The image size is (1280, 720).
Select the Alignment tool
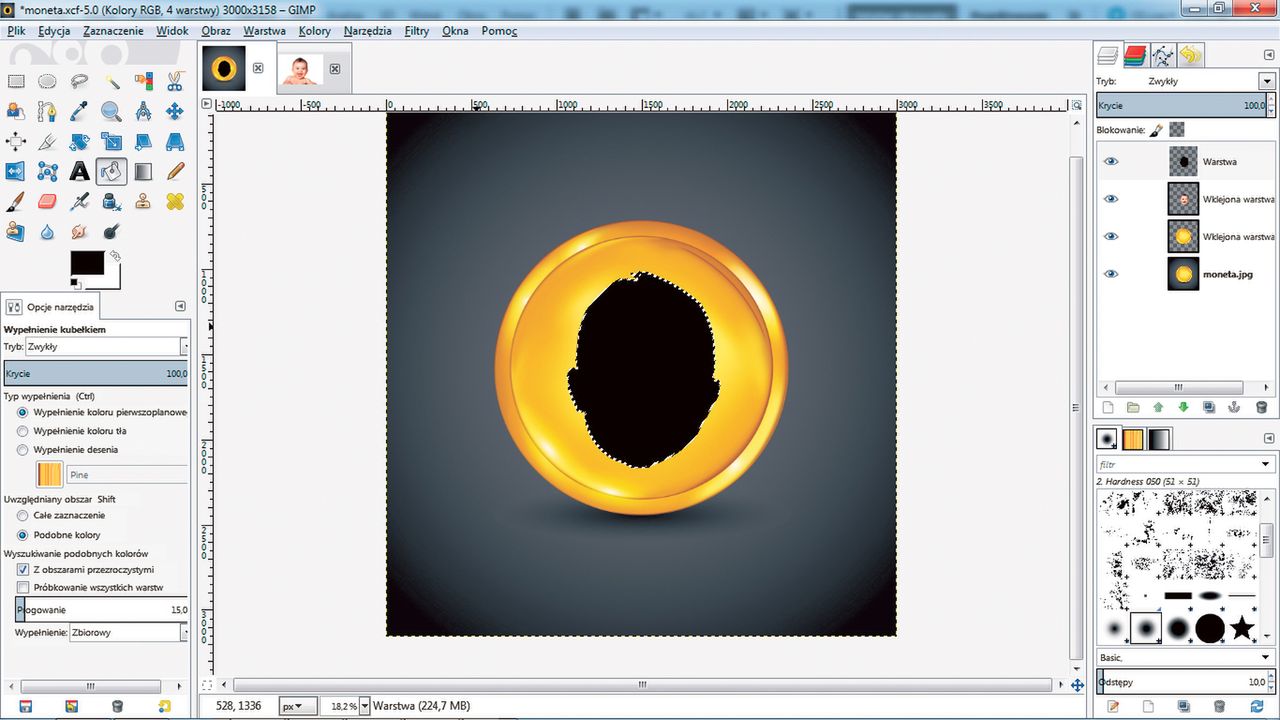click(x=16, y=141)
